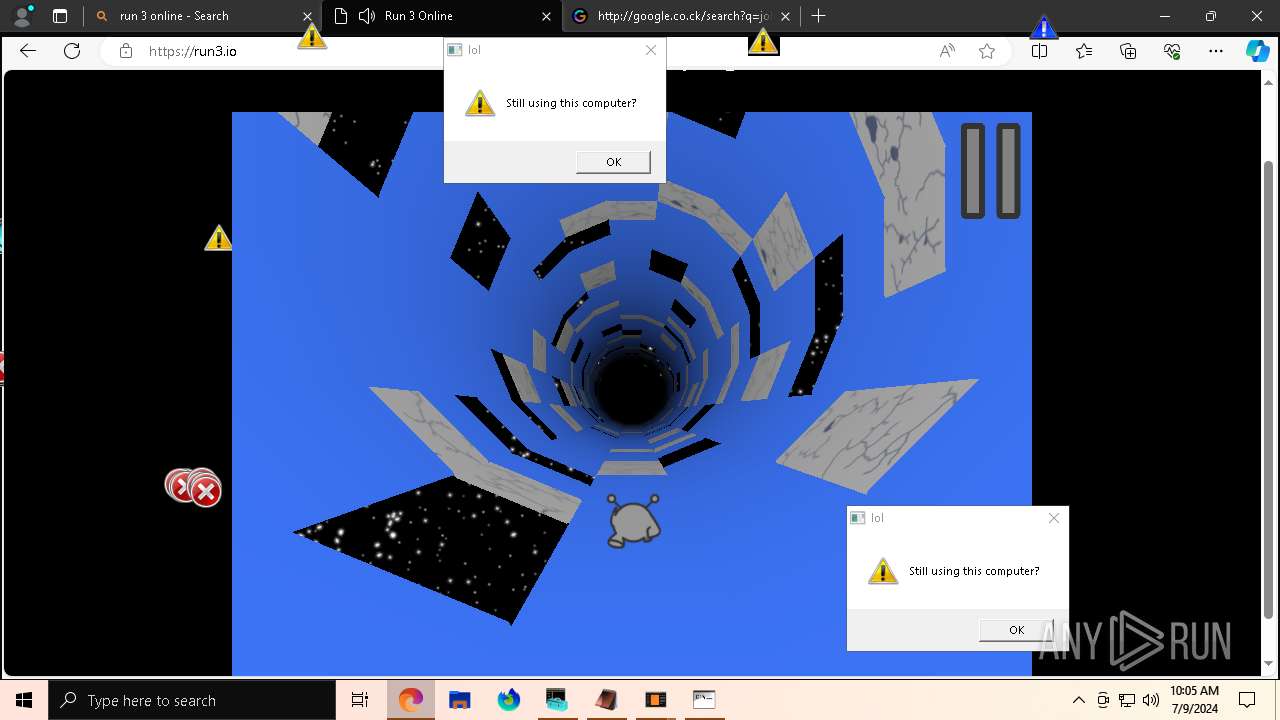Switch to run 3 online Search tab
This screenshot has width=1280, height=720.
[x=200, y=16]
